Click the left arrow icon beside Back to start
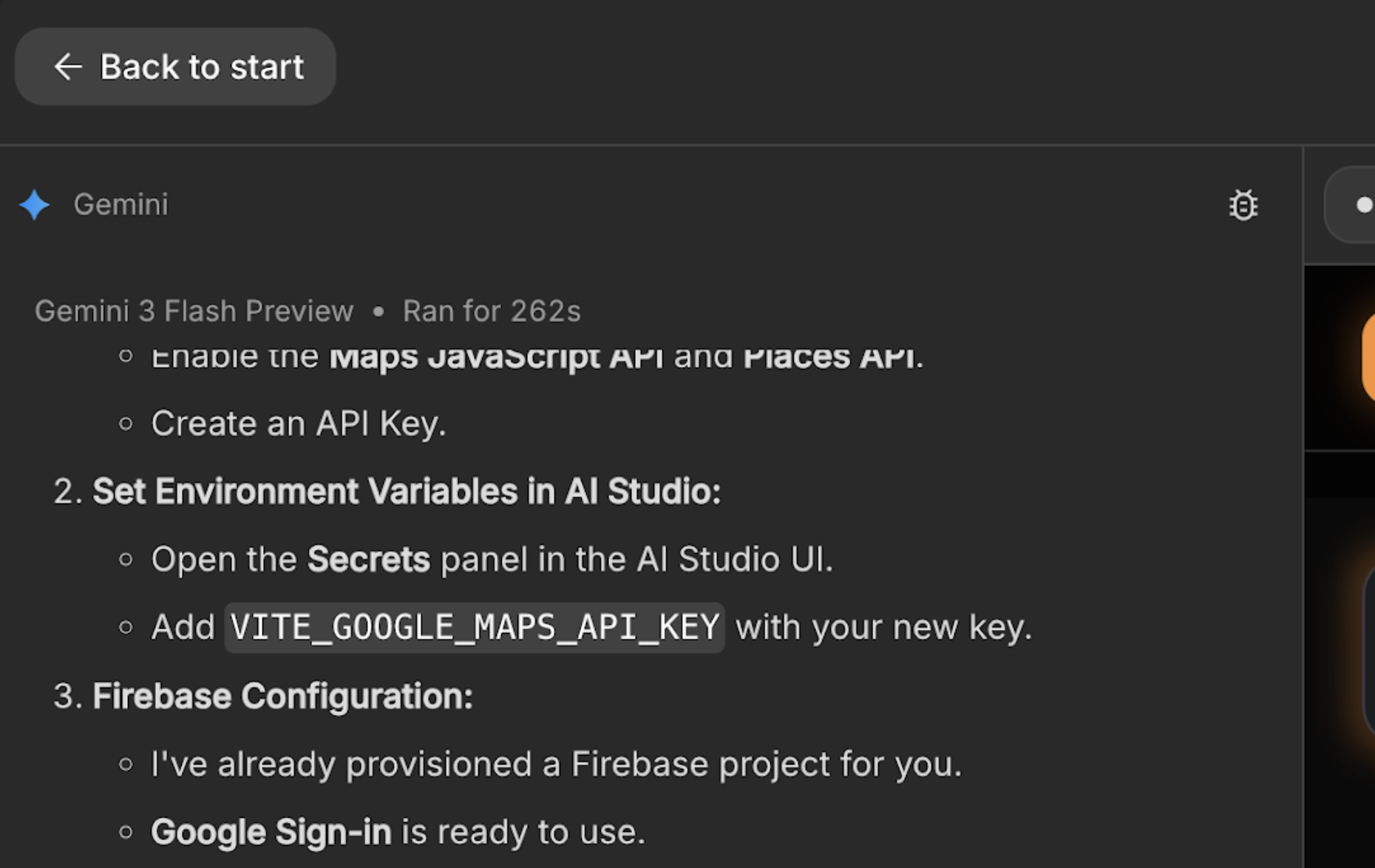This screenshot has height=868, width=1375. click(x=67, y=67)
